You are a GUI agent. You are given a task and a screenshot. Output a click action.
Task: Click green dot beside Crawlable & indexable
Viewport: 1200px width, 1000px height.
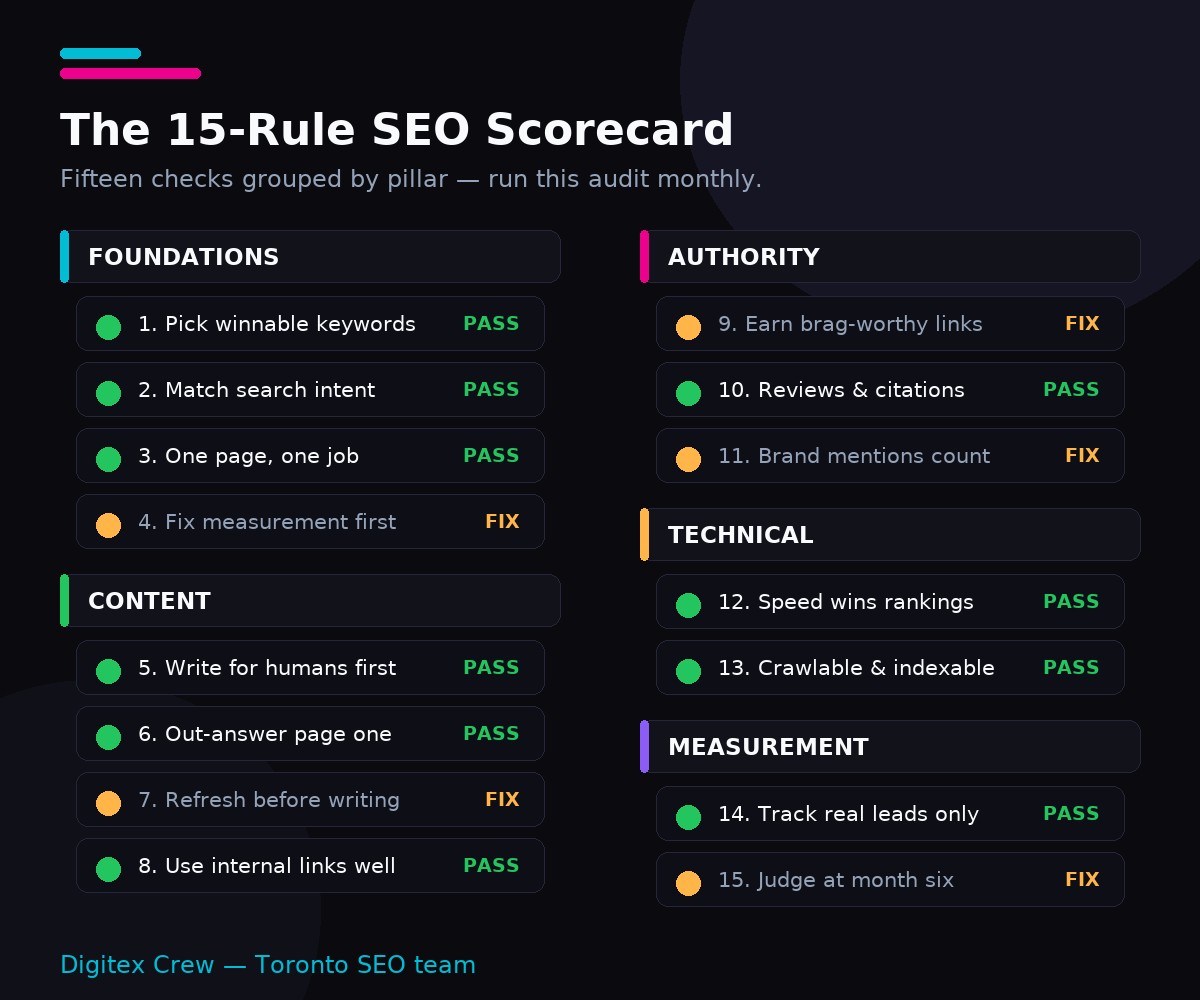[688, 671]
